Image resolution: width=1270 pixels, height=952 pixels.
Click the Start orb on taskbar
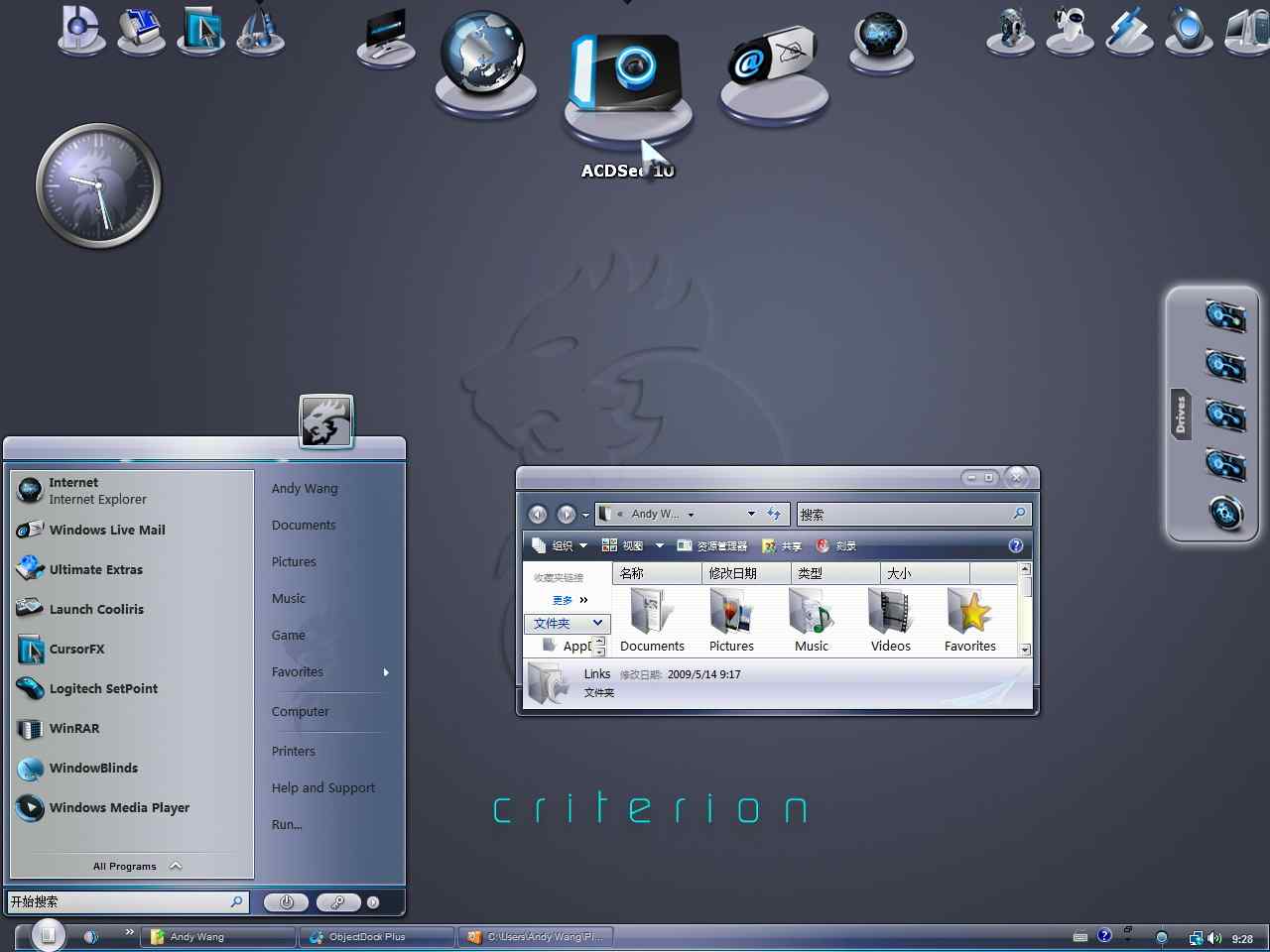tap(48, 935)
